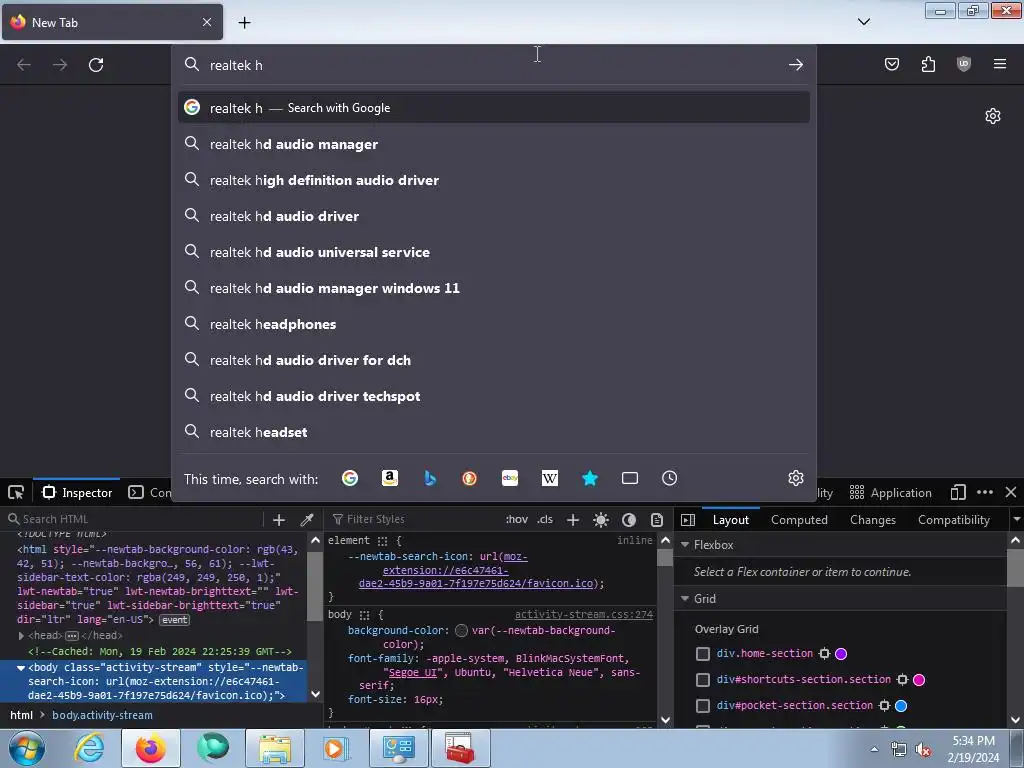The image size is (1024, 768).
Task: Toggle :hov pseudo-class panel
Action: point(517,520)
